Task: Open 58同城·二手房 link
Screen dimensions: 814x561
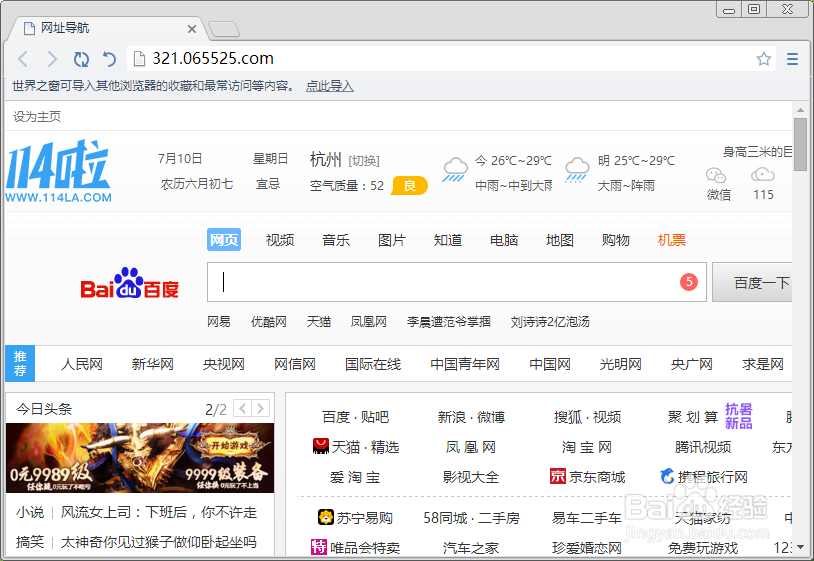Action: (x=471, y=517)
